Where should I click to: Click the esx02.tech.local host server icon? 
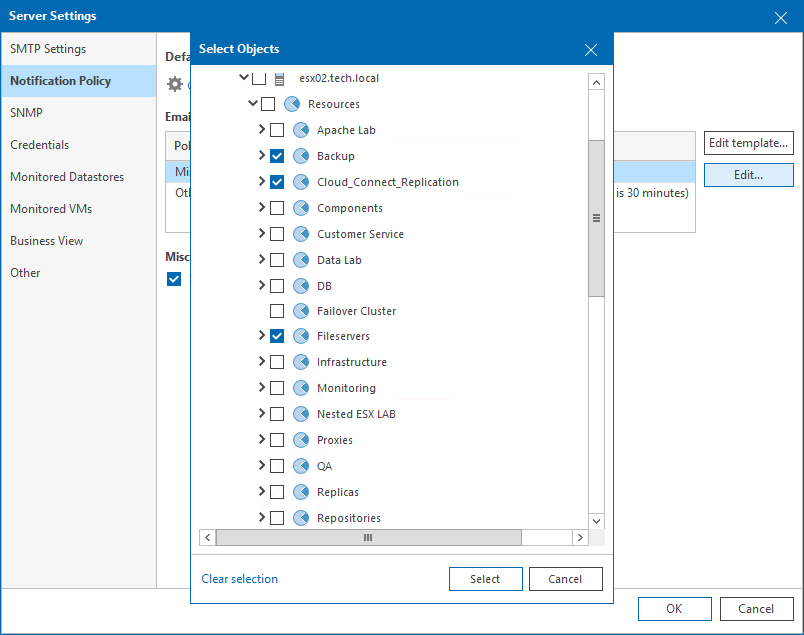click(279, 78)
